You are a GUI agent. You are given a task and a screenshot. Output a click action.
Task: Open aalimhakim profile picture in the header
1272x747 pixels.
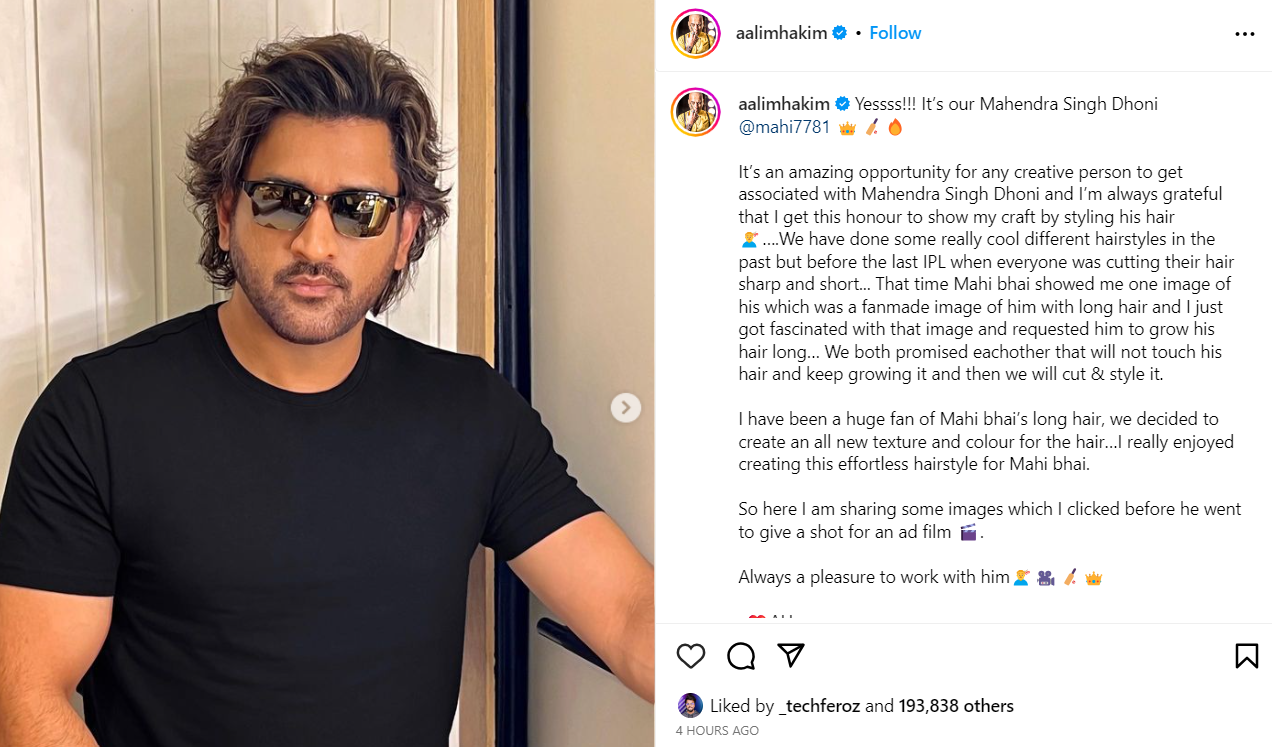(696, 33)
